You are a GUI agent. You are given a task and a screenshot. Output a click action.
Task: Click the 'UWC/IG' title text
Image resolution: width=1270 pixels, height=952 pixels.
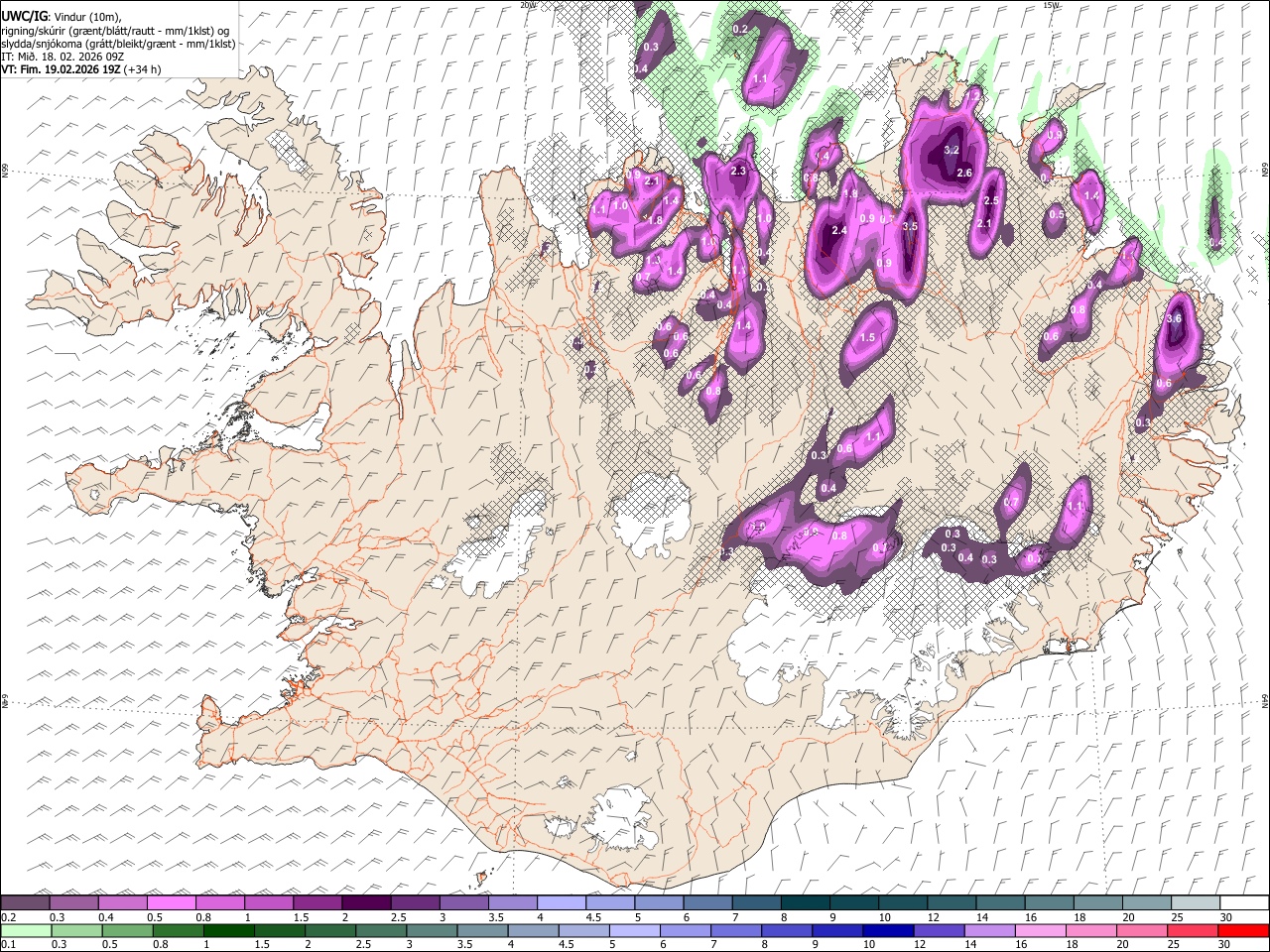(25, 16)
